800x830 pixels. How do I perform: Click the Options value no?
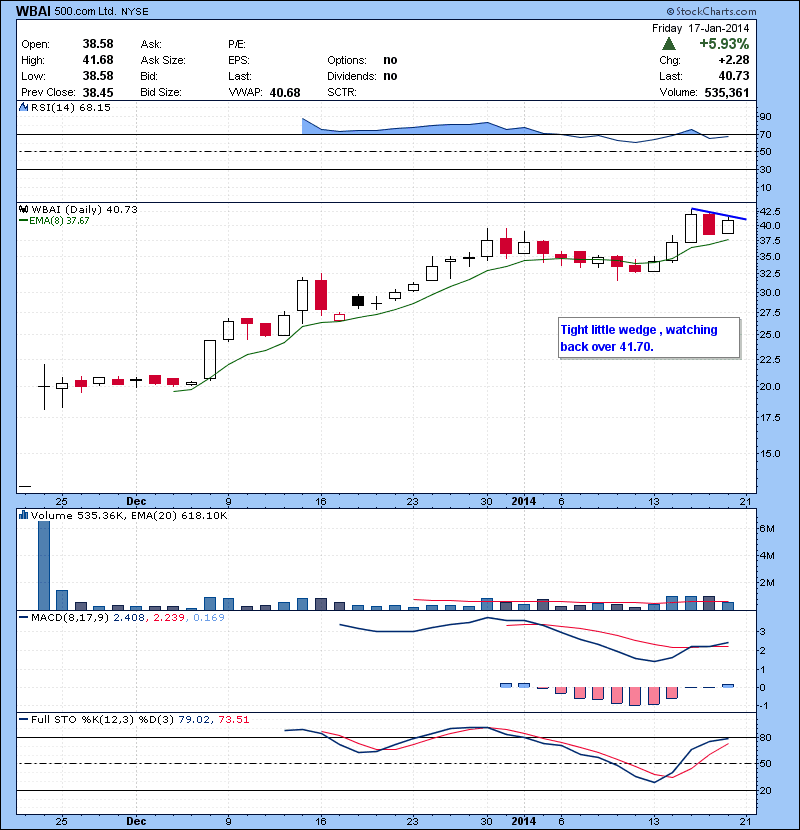click(390, 60)
